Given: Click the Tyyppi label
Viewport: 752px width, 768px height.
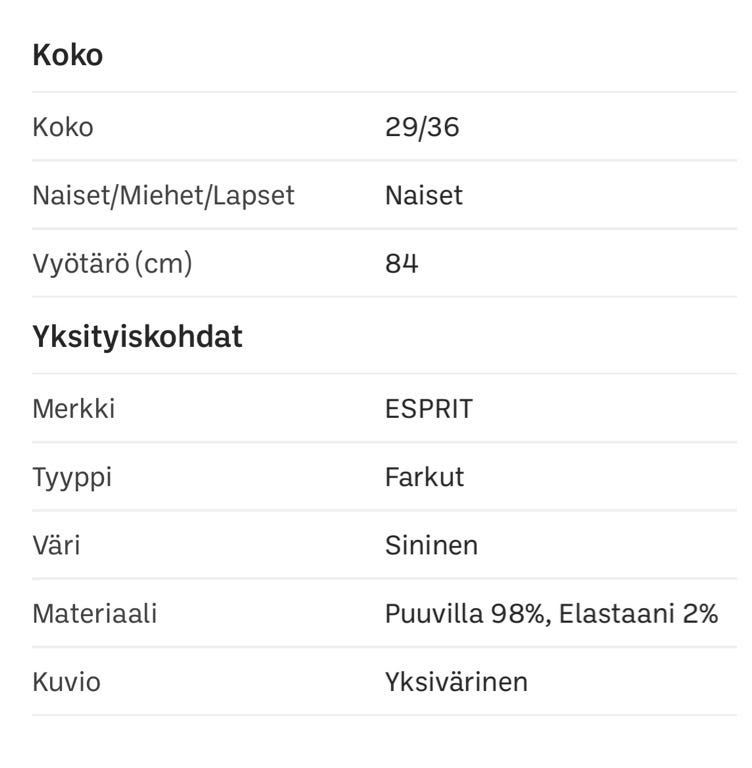Looking at the screenshot, I should click(72, 477).
